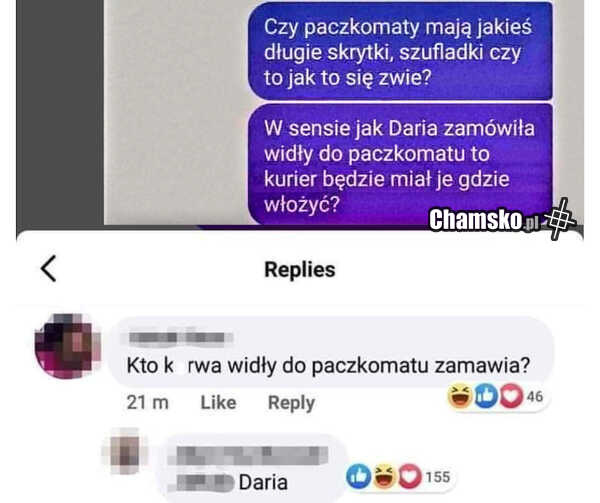
Task: Tap the thumbs-up reaction beside count 46
Action: click(x=486, y=396)
